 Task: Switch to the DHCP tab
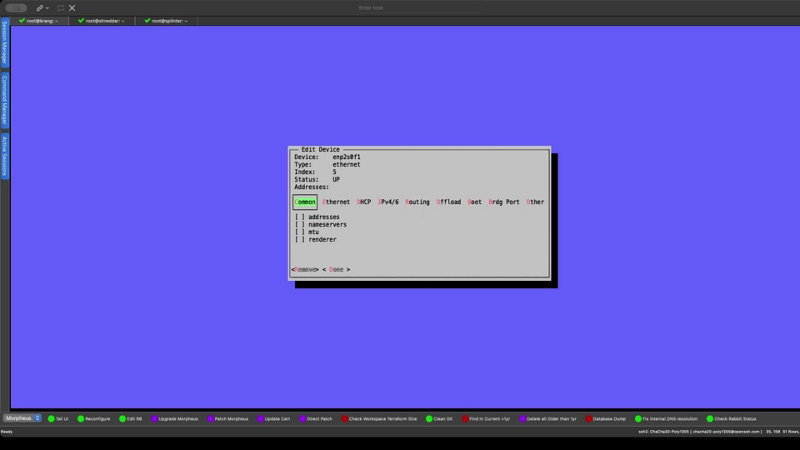tap(364, 202)
